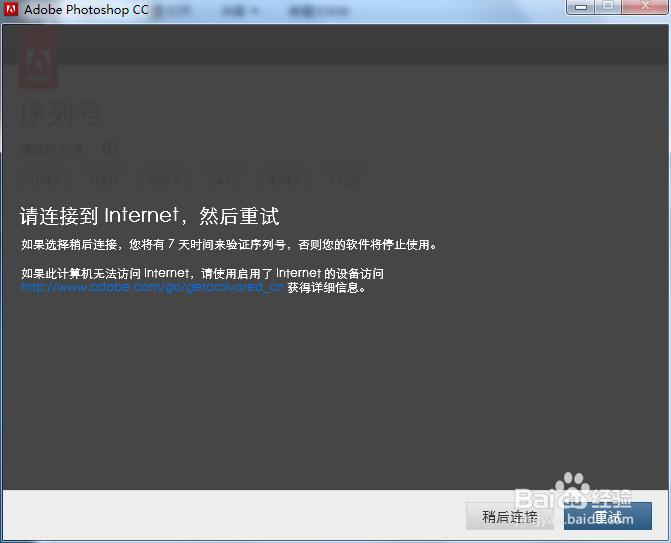671x543 pixels.
Task: Click the text 如果此计算机无法访问 Internet
Action: click(x=105, y=273)
